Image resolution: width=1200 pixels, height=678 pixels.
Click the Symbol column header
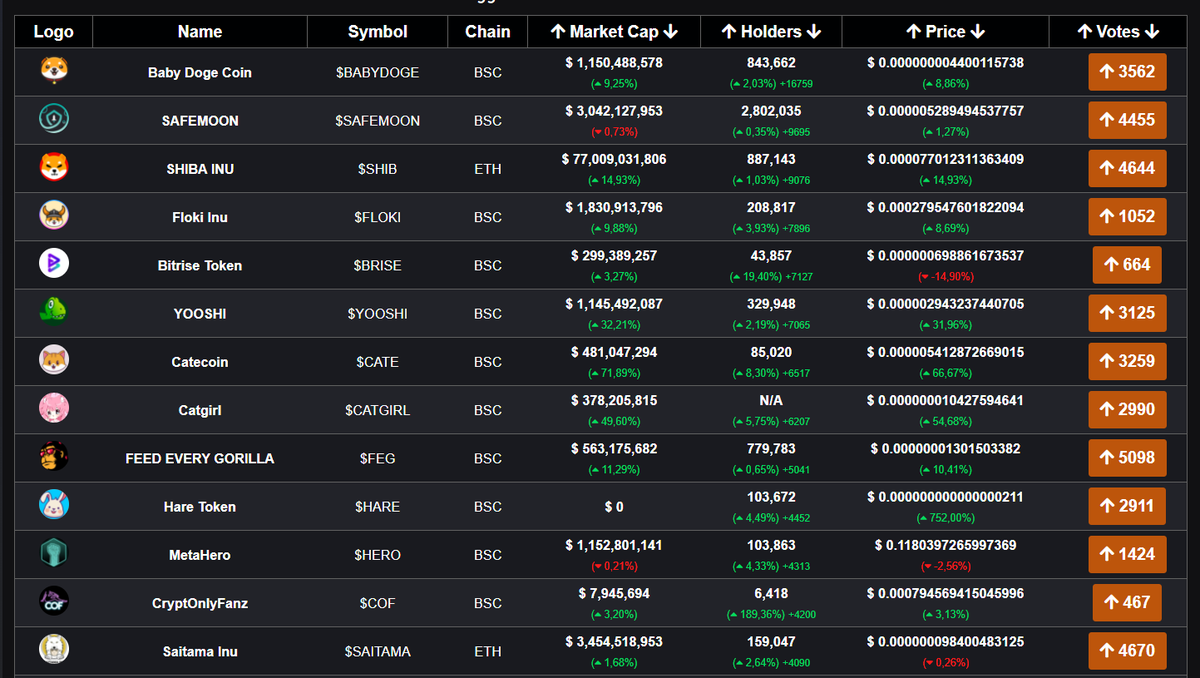[378, 32]
